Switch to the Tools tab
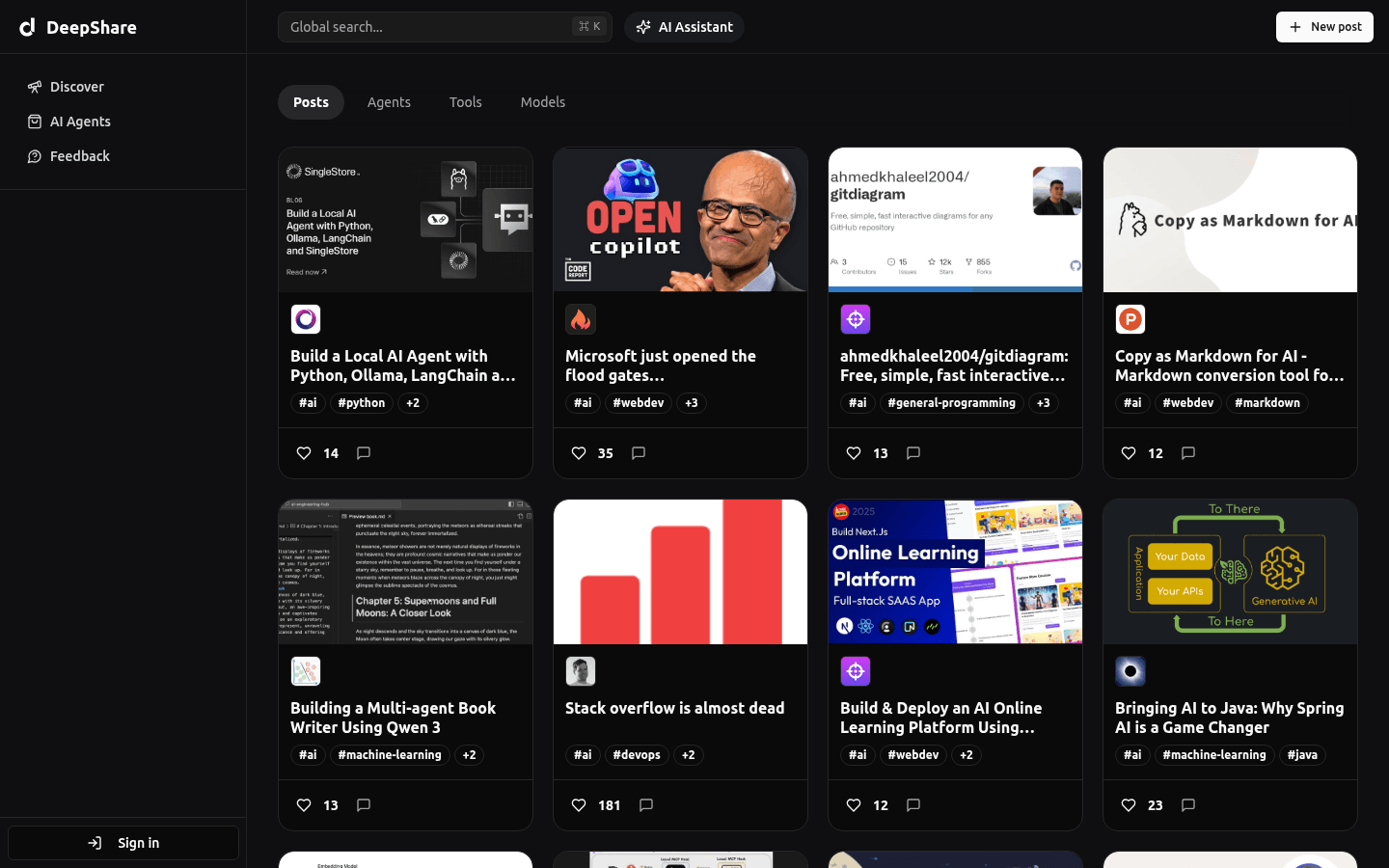Image resolution: width=1389 pixels, height=868 pixels. (x=465, y=102)
